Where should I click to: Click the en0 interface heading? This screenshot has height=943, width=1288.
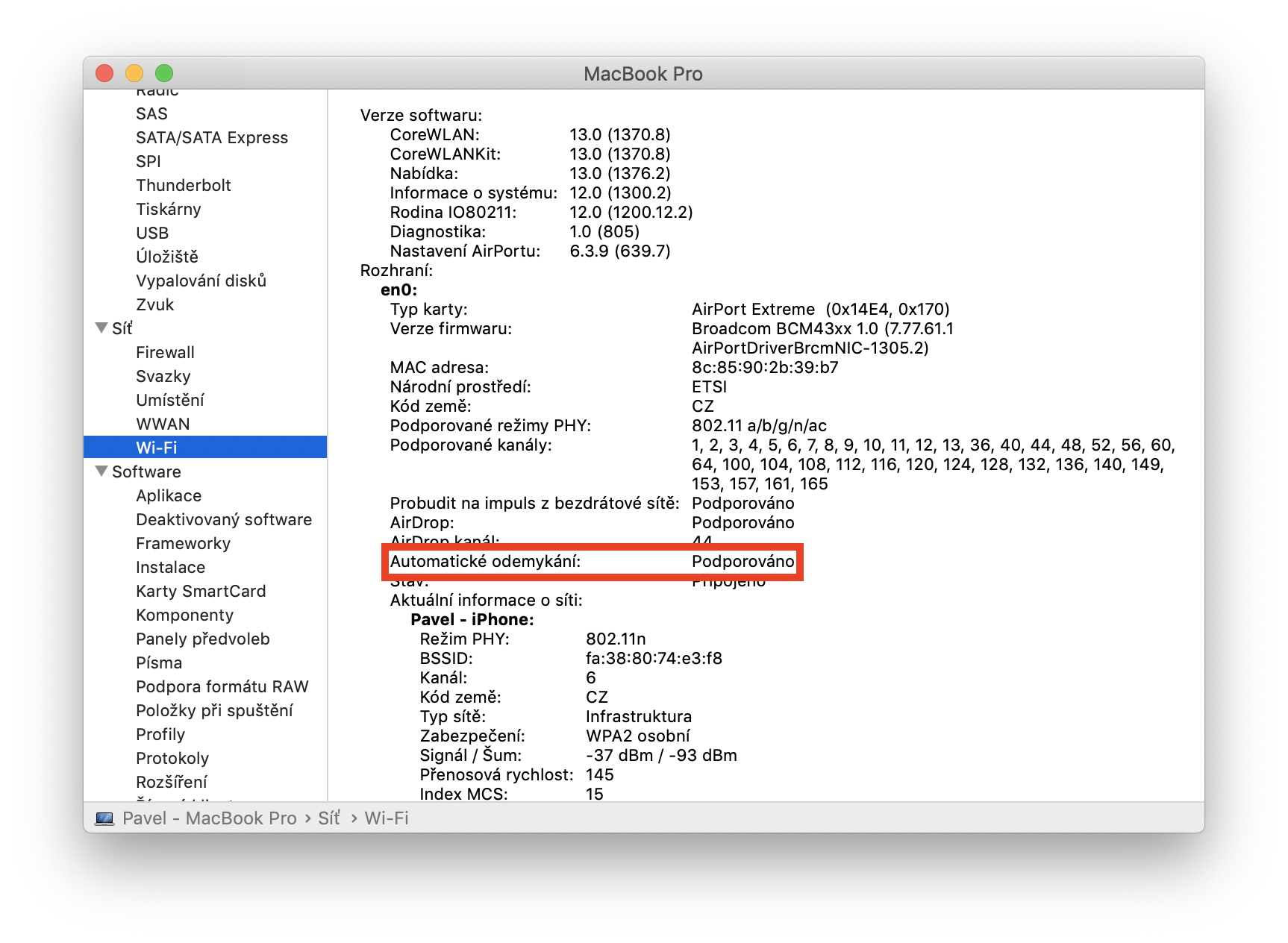click(399, 289)
